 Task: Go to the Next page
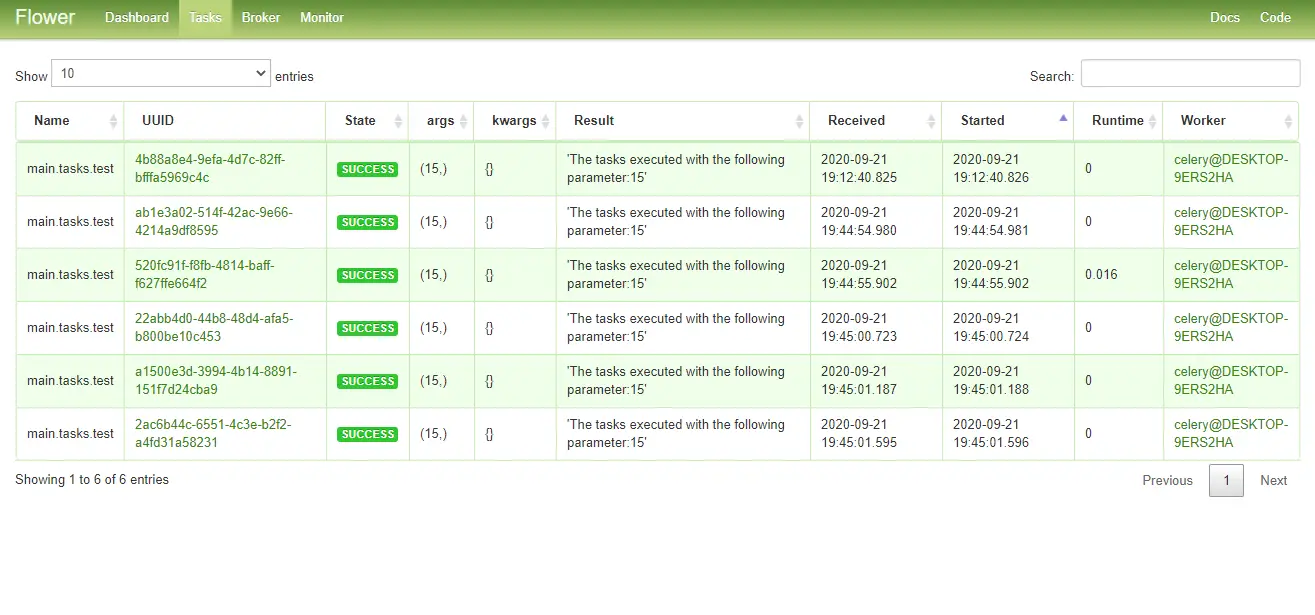click(x=1273, y=480)
